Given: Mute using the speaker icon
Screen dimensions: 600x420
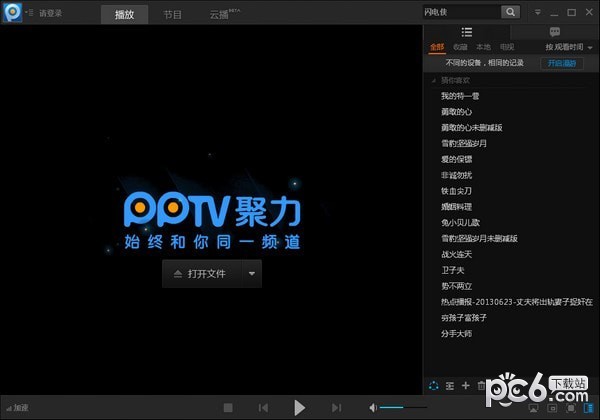Looking at the screenshot, I should [373, 408].
